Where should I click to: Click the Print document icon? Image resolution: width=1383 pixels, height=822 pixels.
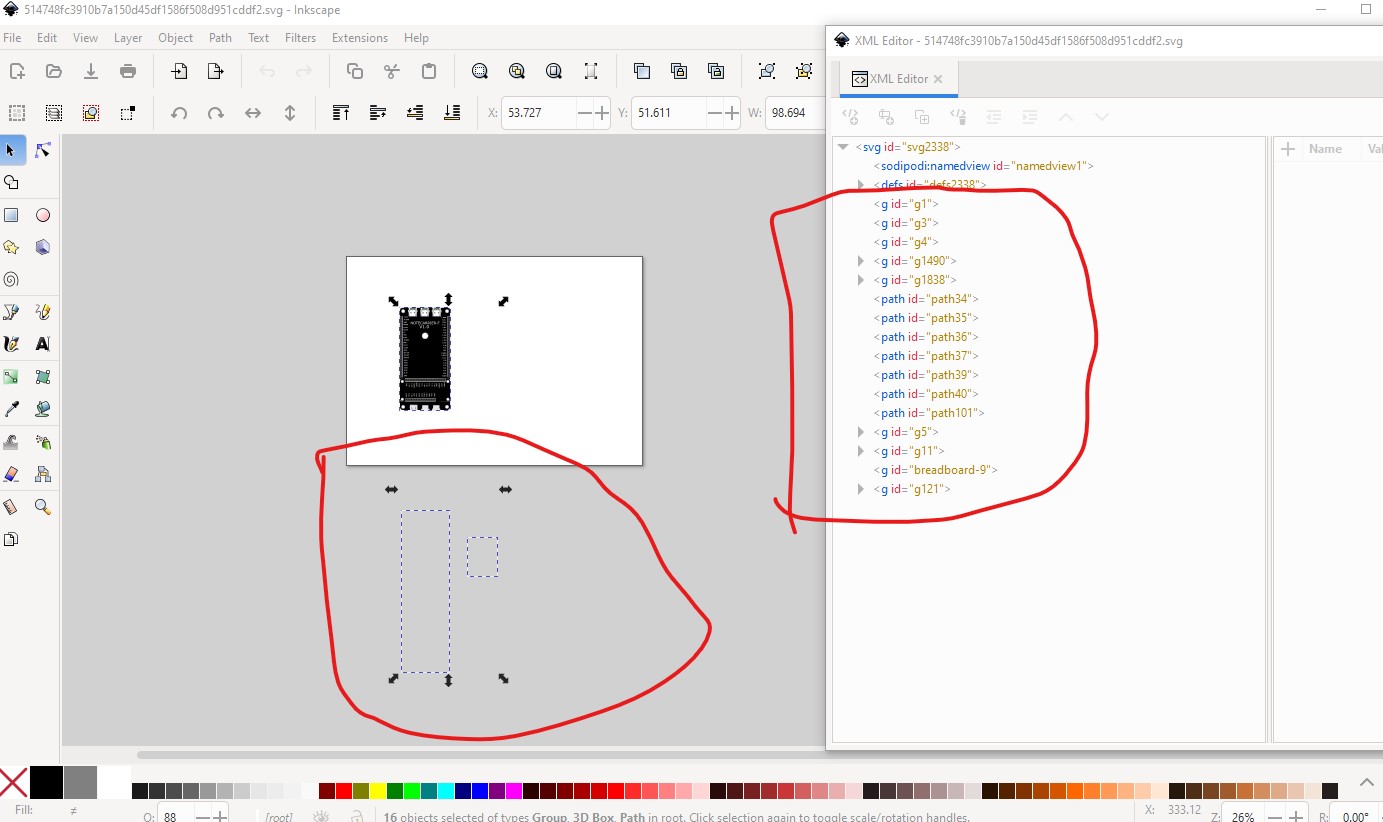[x=128, y=71]
